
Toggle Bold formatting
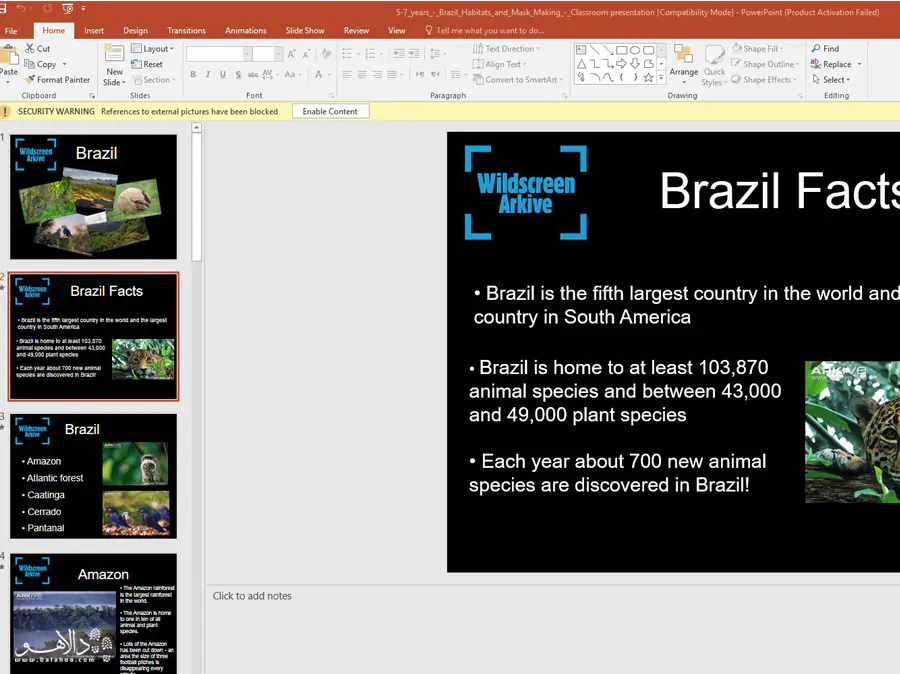pyautogui.click(x=193, y=74)
